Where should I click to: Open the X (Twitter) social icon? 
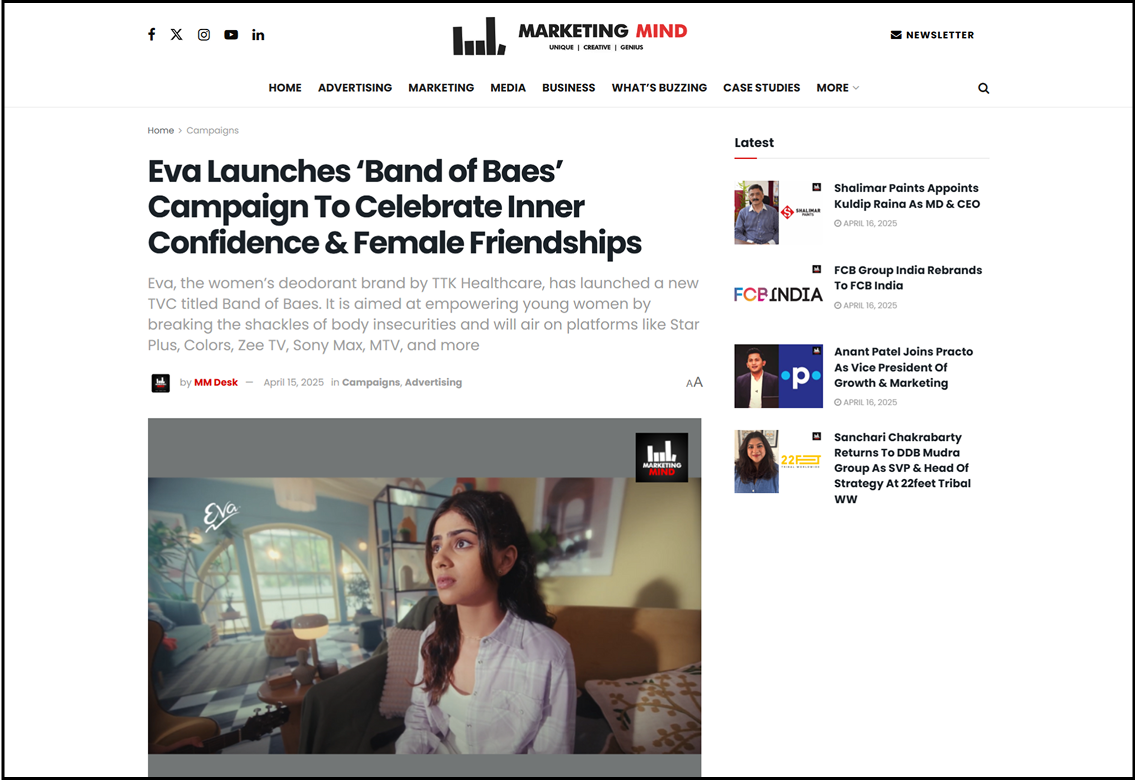tap(177, 34)
